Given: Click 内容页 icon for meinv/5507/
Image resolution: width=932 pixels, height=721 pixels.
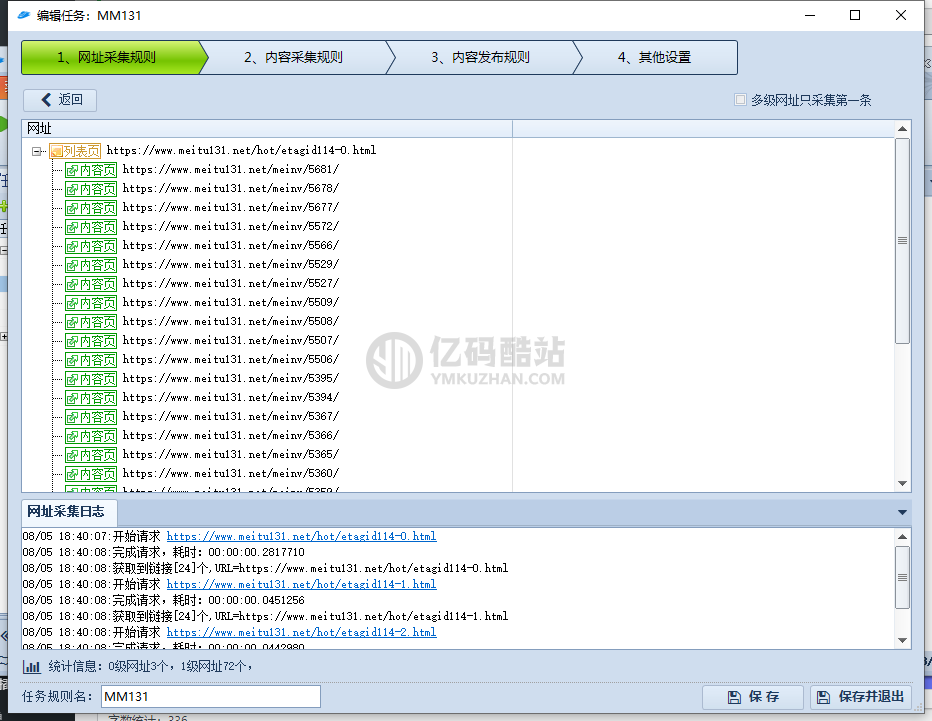Looking at the screenshot, I should pos(91,341).
